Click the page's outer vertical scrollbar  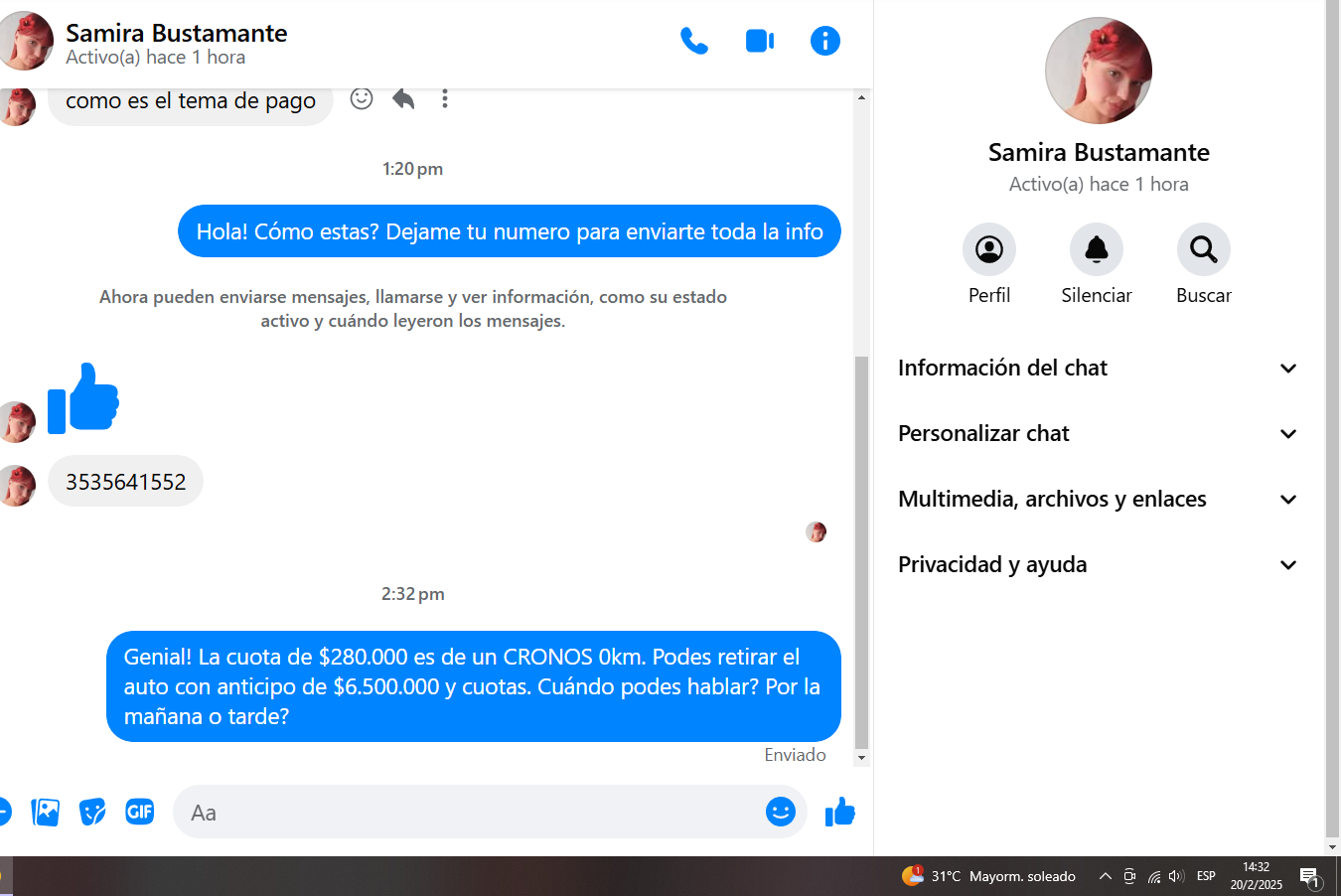pyautogui.click(x=1332, y=419)
